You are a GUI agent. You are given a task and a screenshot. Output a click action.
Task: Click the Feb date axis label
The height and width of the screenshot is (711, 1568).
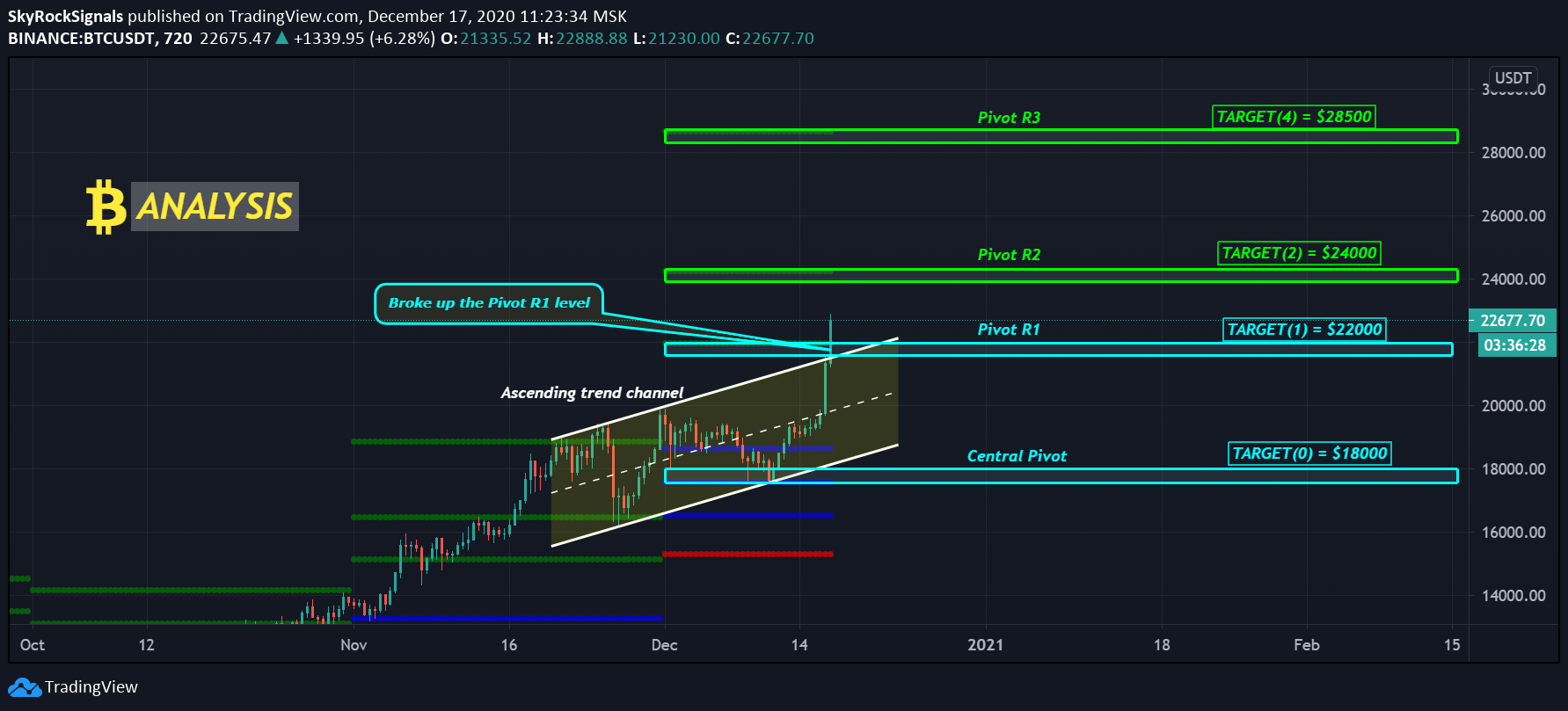coord(1307,645)
